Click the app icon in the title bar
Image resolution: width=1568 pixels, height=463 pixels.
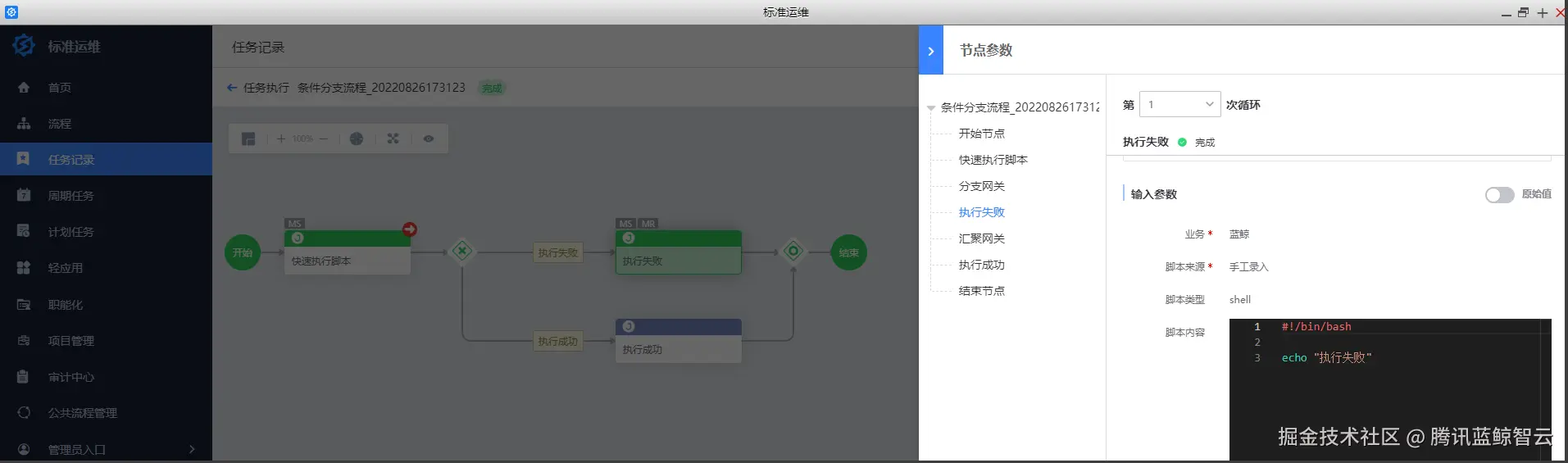[x=11, y=12]
